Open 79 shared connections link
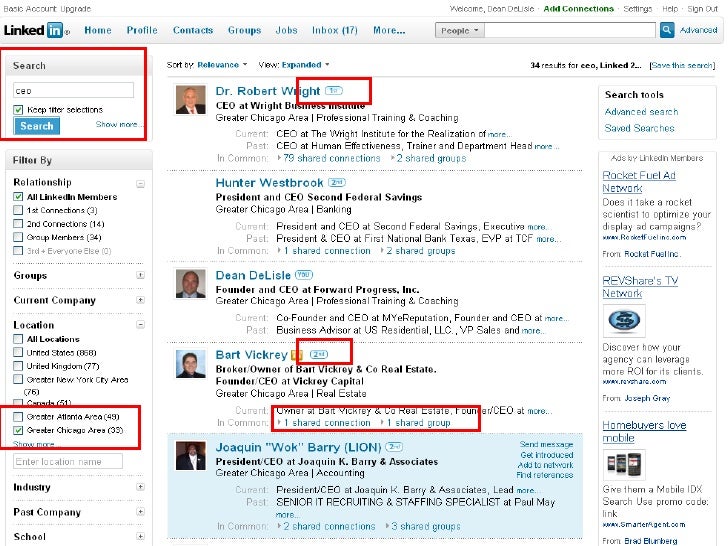728x546 pixels. tap(332, 158)
